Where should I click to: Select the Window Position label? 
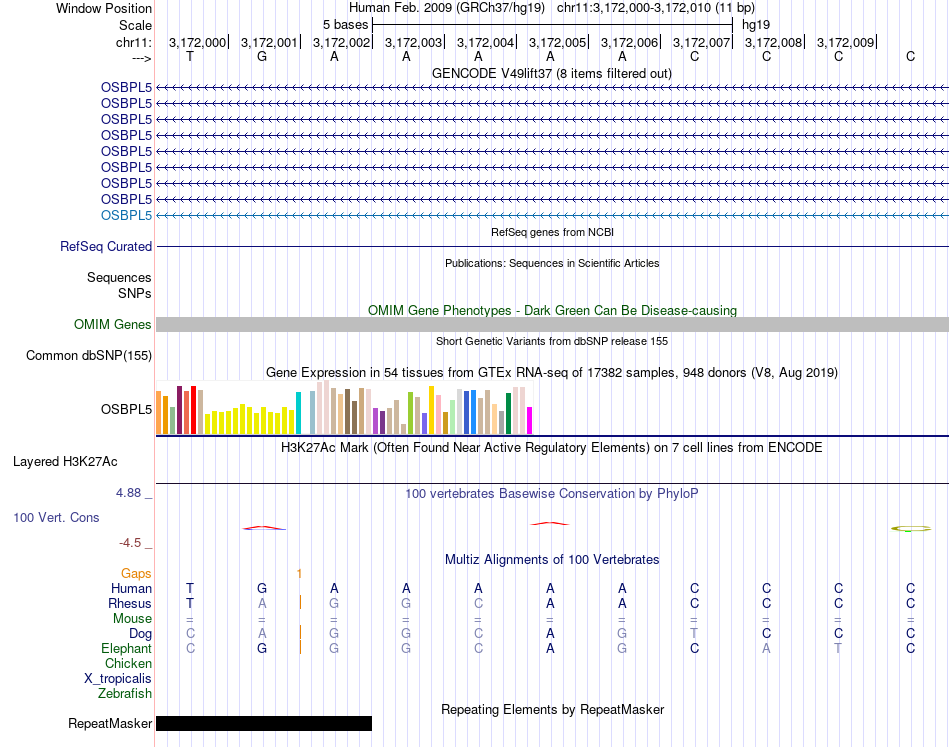click(104, 8)
